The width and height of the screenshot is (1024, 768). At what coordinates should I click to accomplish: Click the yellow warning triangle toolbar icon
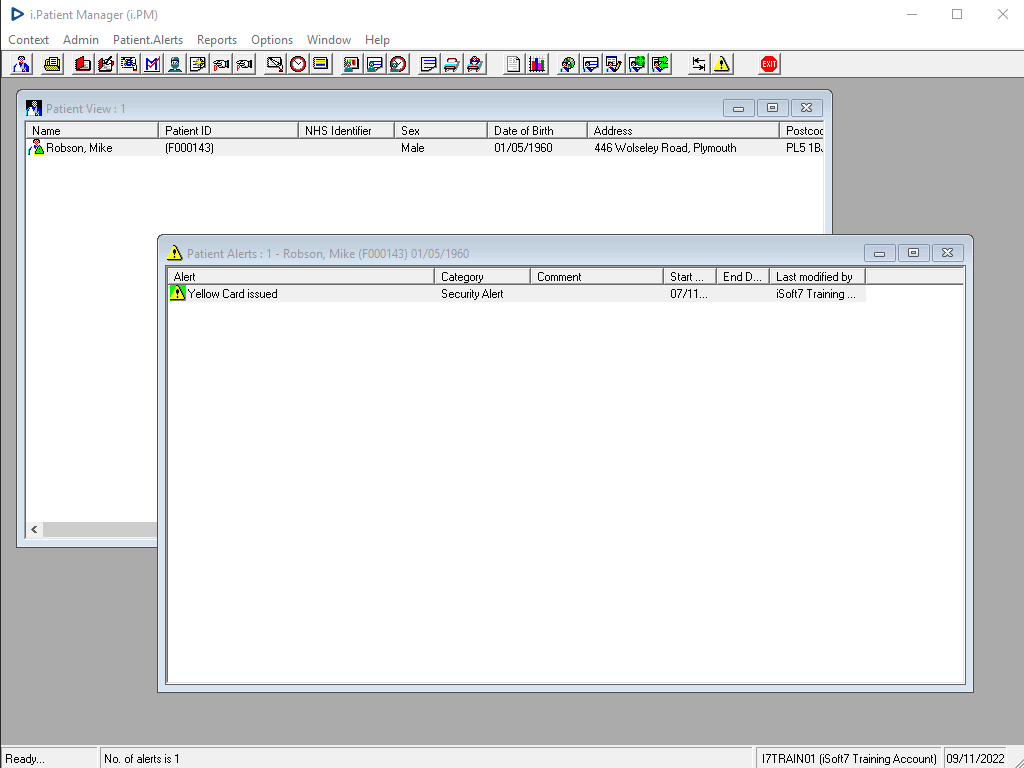coord(722,64)
